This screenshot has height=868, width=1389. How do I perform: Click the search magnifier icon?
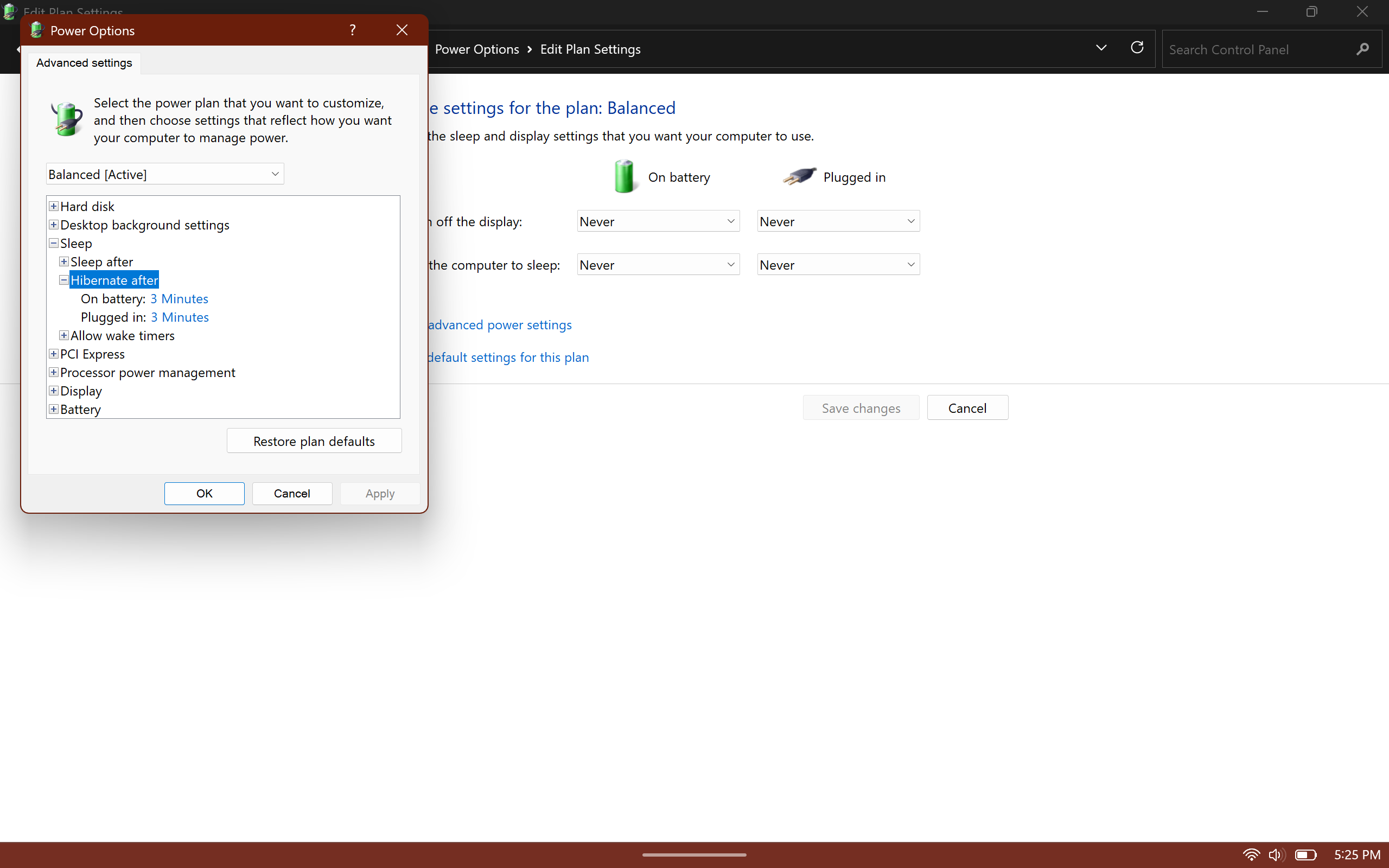tap(1362, 49)
